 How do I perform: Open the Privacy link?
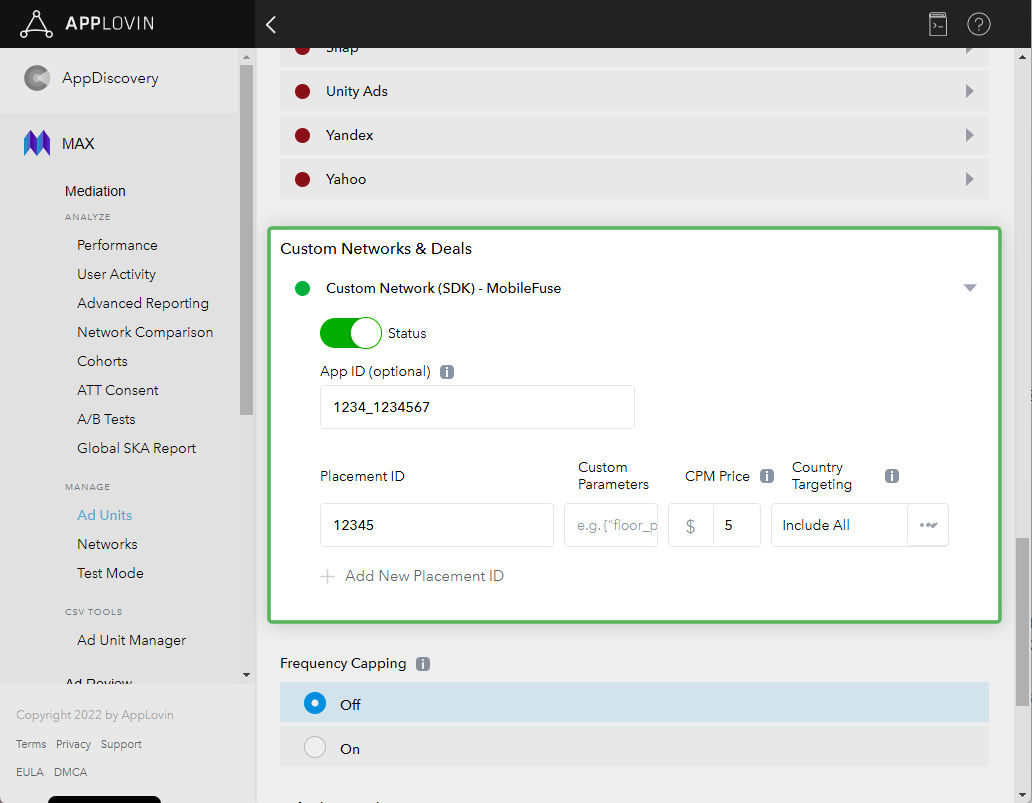(73, 744)
